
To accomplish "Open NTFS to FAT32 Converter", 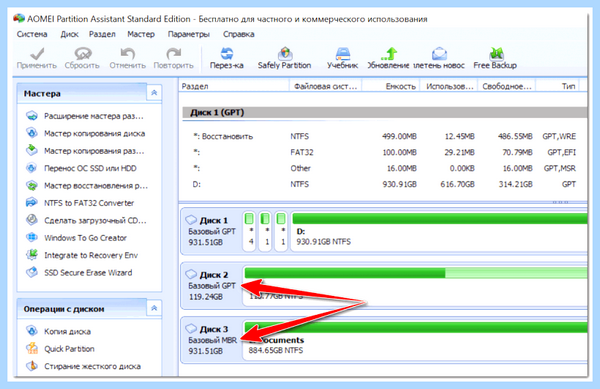I will (x=88, y=203).
